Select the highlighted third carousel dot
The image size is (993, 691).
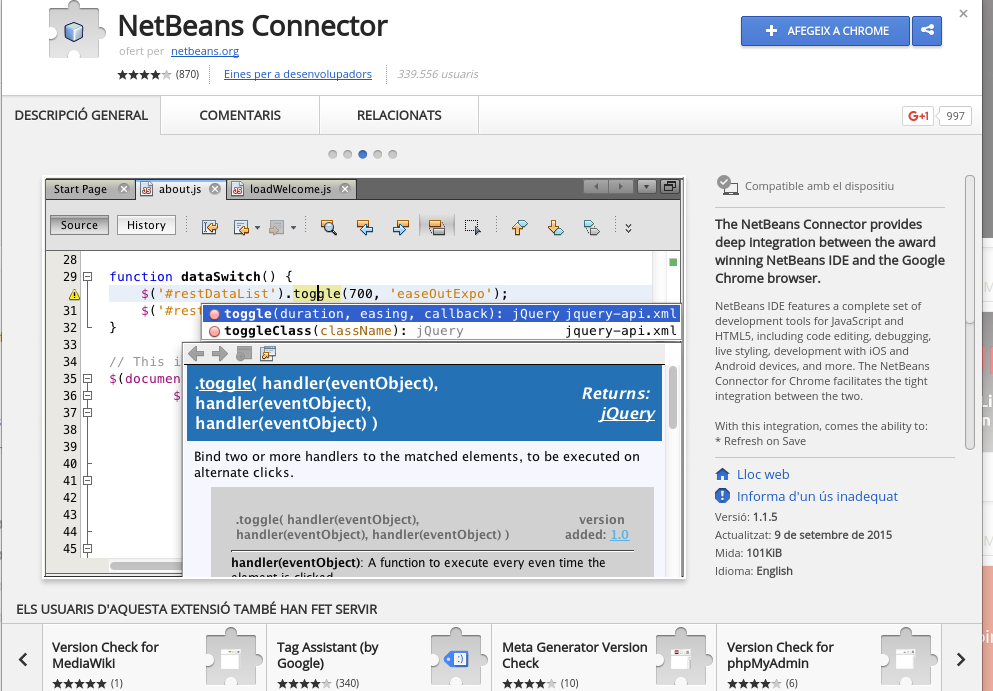(363, 155)
